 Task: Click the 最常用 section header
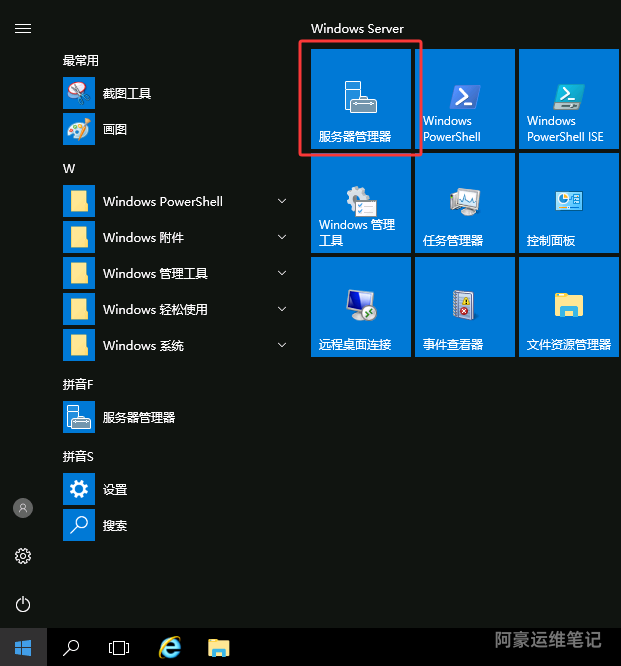(x=81, y=61)
